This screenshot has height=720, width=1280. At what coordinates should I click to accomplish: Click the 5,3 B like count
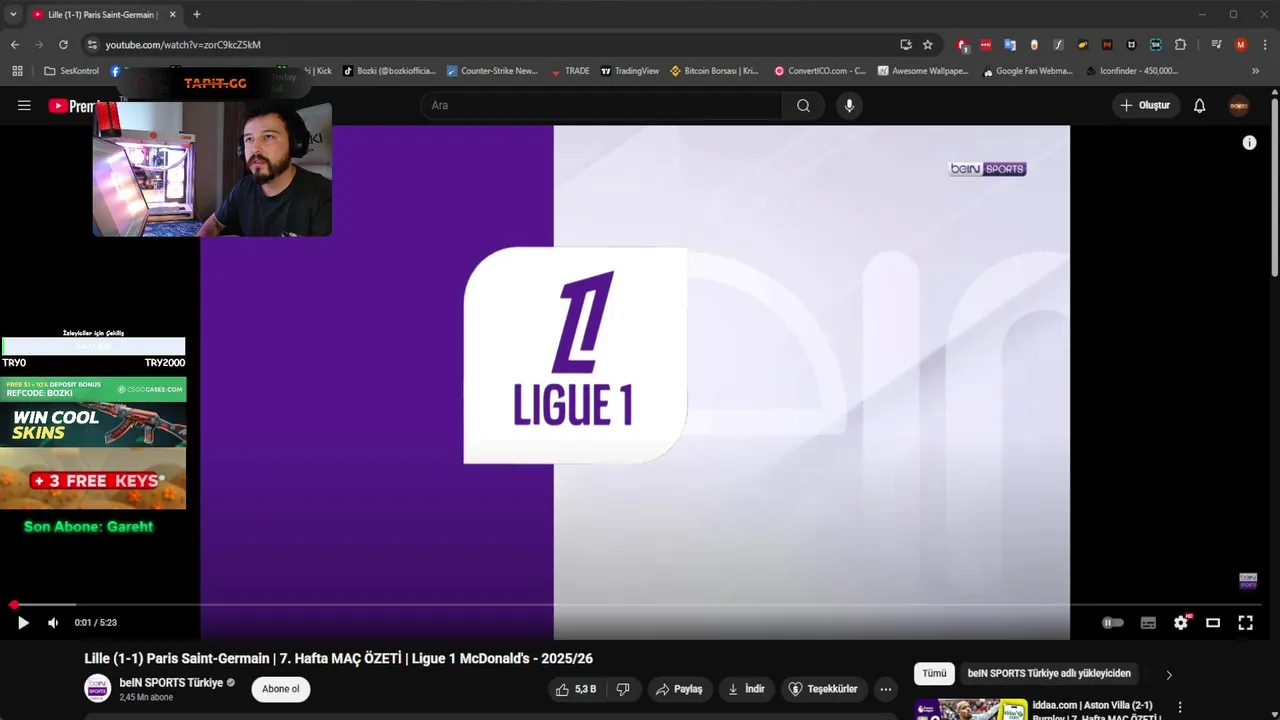[x=585, y=689]
